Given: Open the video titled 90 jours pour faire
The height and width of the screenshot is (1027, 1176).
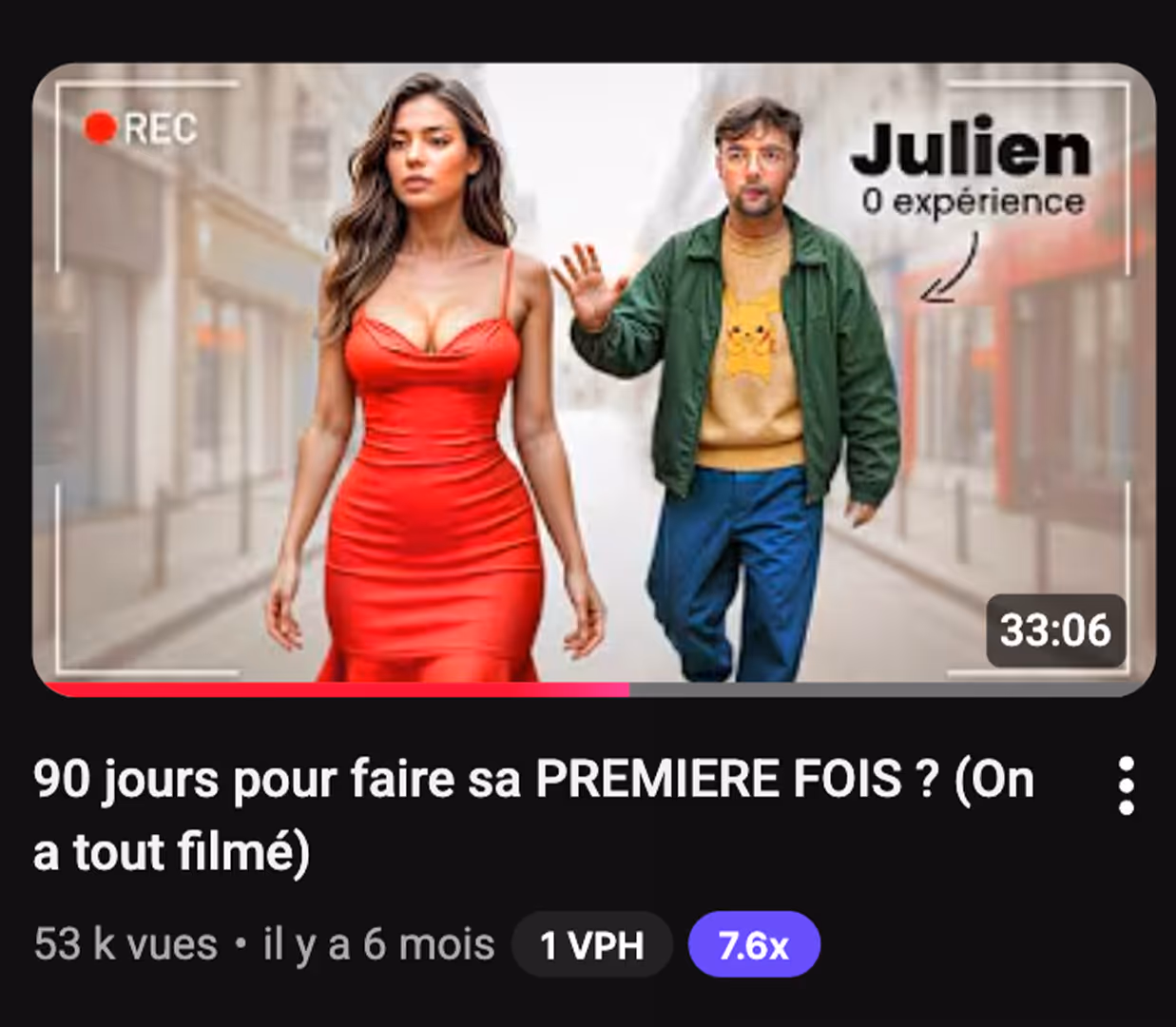Looking at the screenshot, I should pyautogui.click(x=533, y=815).
